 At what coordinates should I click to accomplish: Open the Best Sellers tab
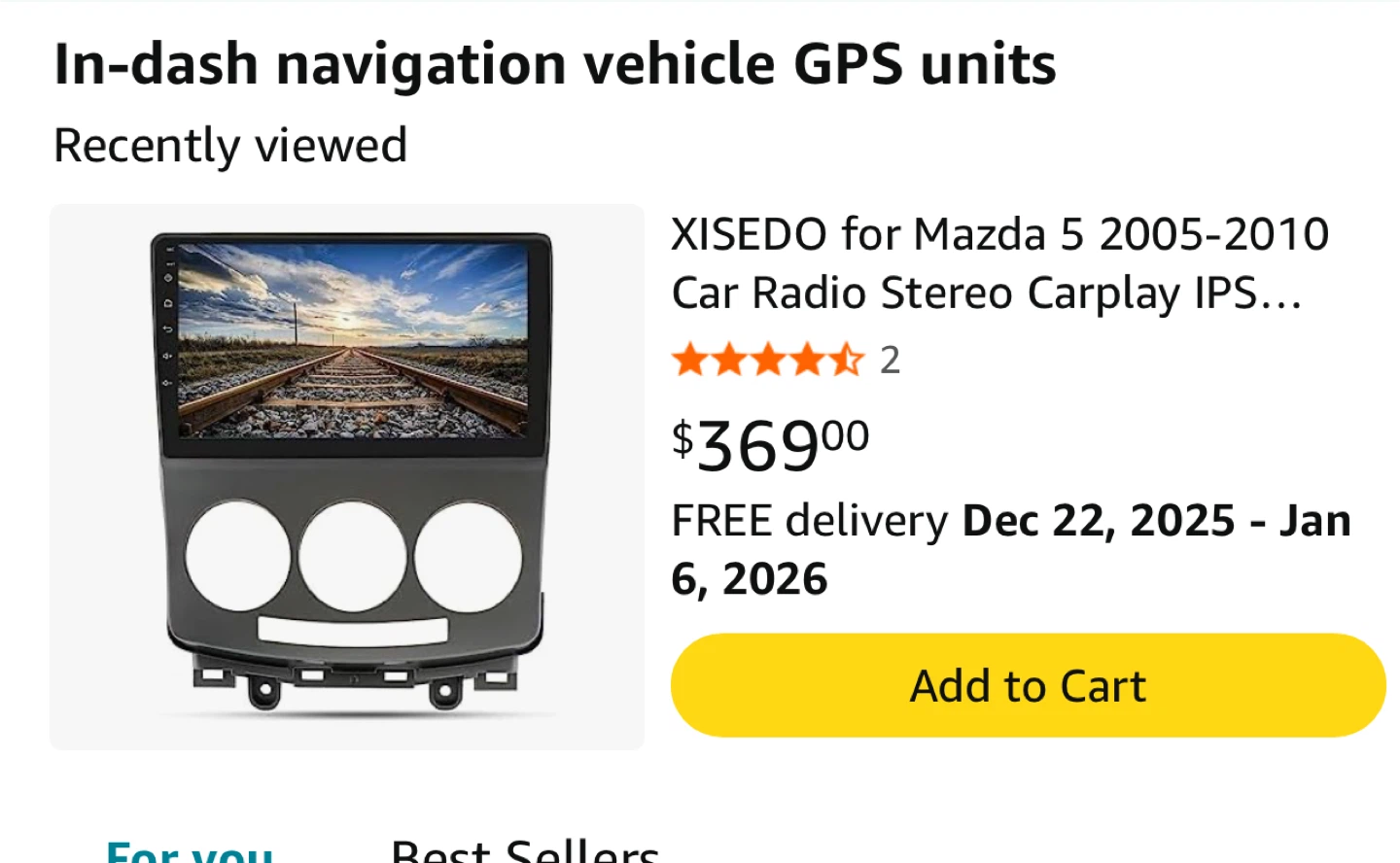click(525, 849)
